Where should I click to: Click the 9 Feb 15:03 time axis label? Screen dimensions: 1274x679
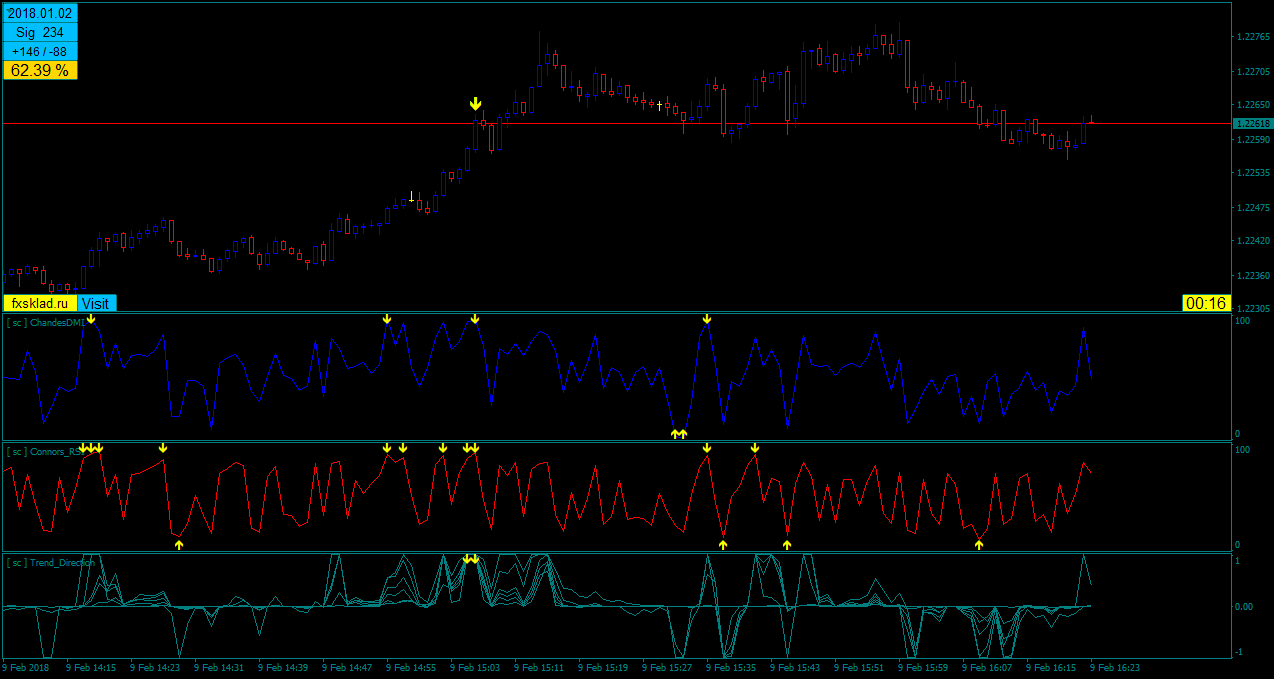[x=473, y=667]
